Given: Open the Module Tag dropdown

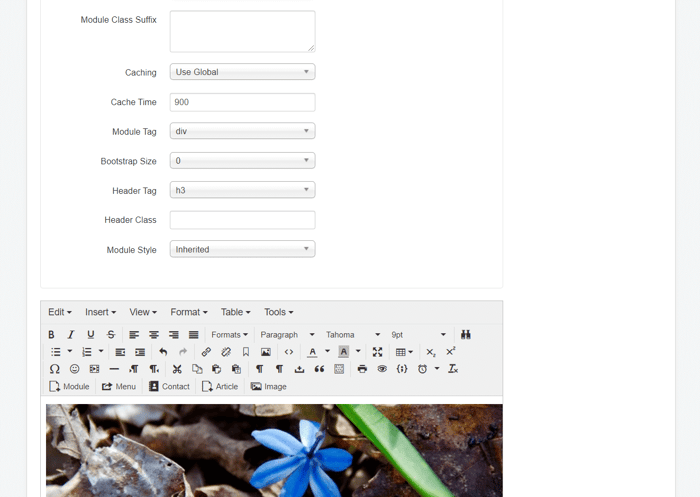Looking at the screenshot, I should (x=242, y=131).
